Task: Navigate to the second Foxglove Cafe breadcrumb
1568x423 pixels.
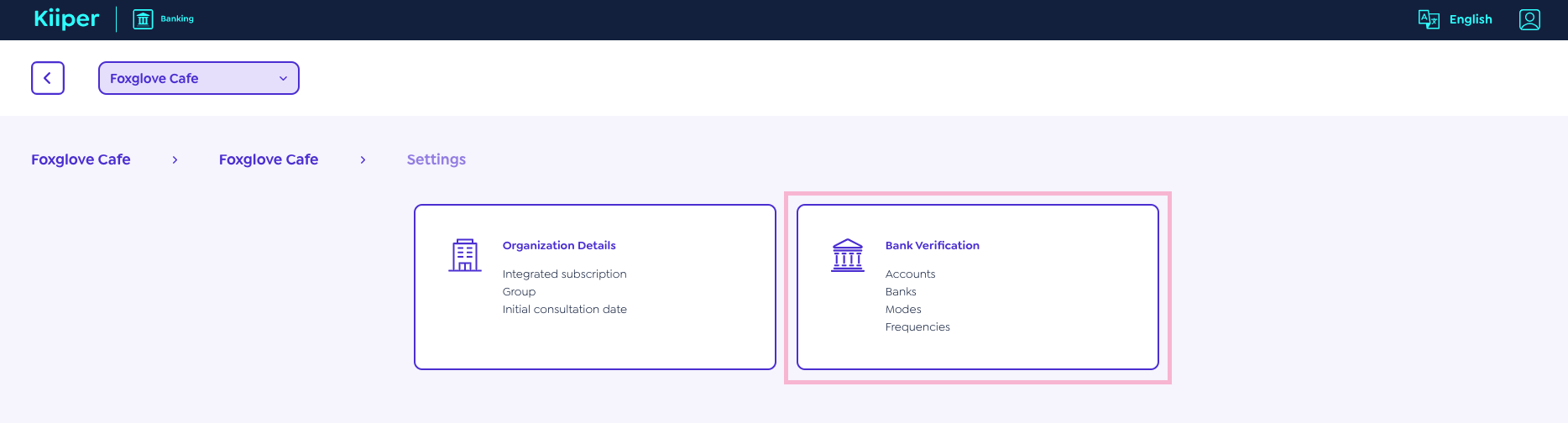Action: click(x=269, y=159)
